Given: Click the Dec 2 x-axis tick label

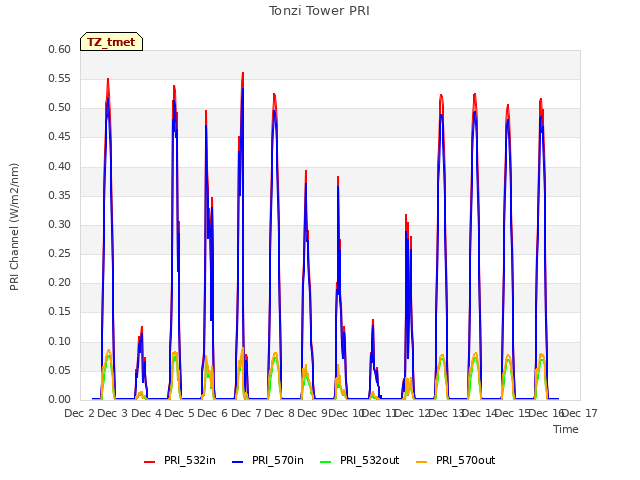Looking at the screenshot, I should point(80,413).
